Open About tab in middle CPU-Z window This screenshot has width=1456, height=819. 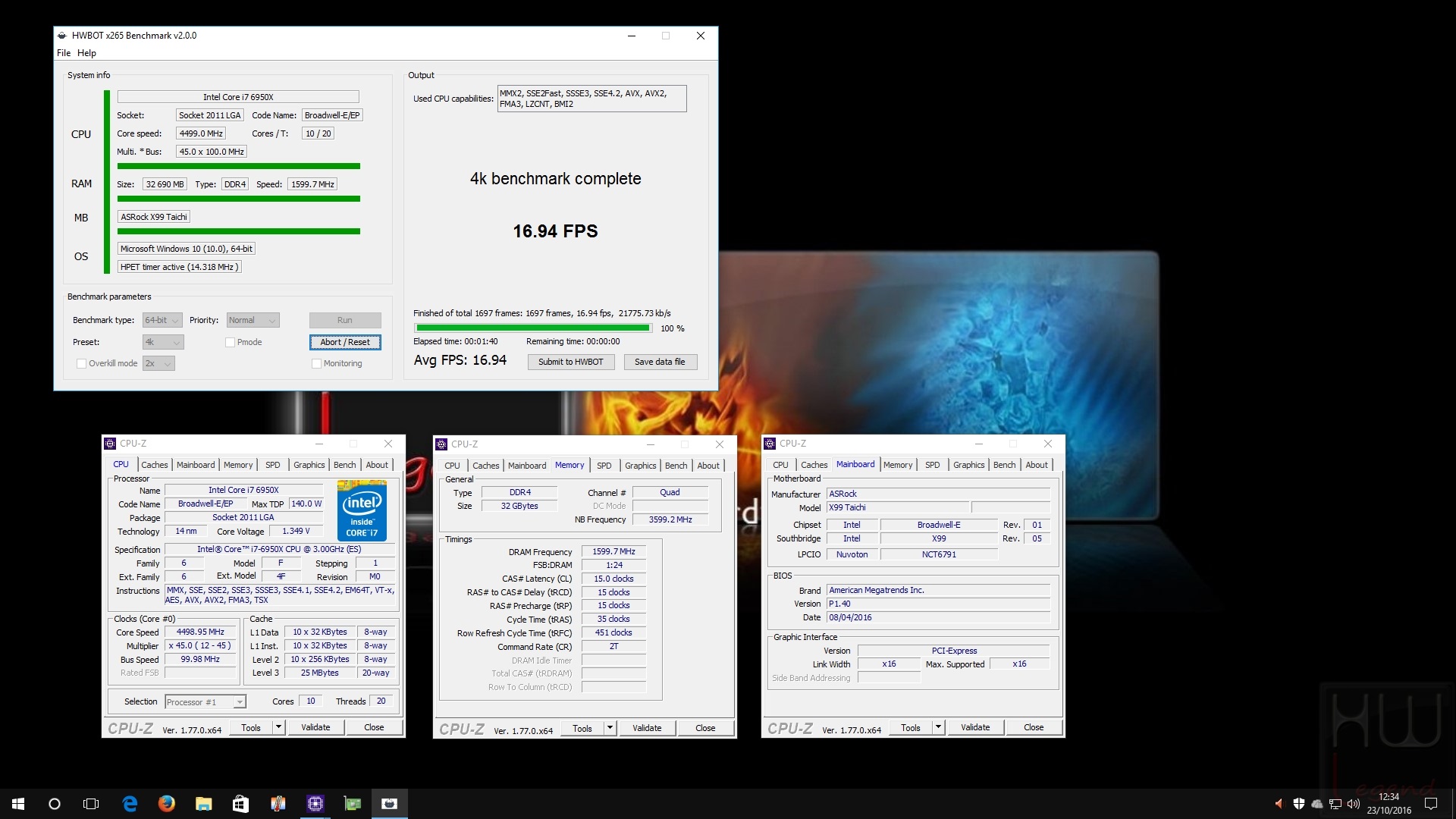pos(708,466)
